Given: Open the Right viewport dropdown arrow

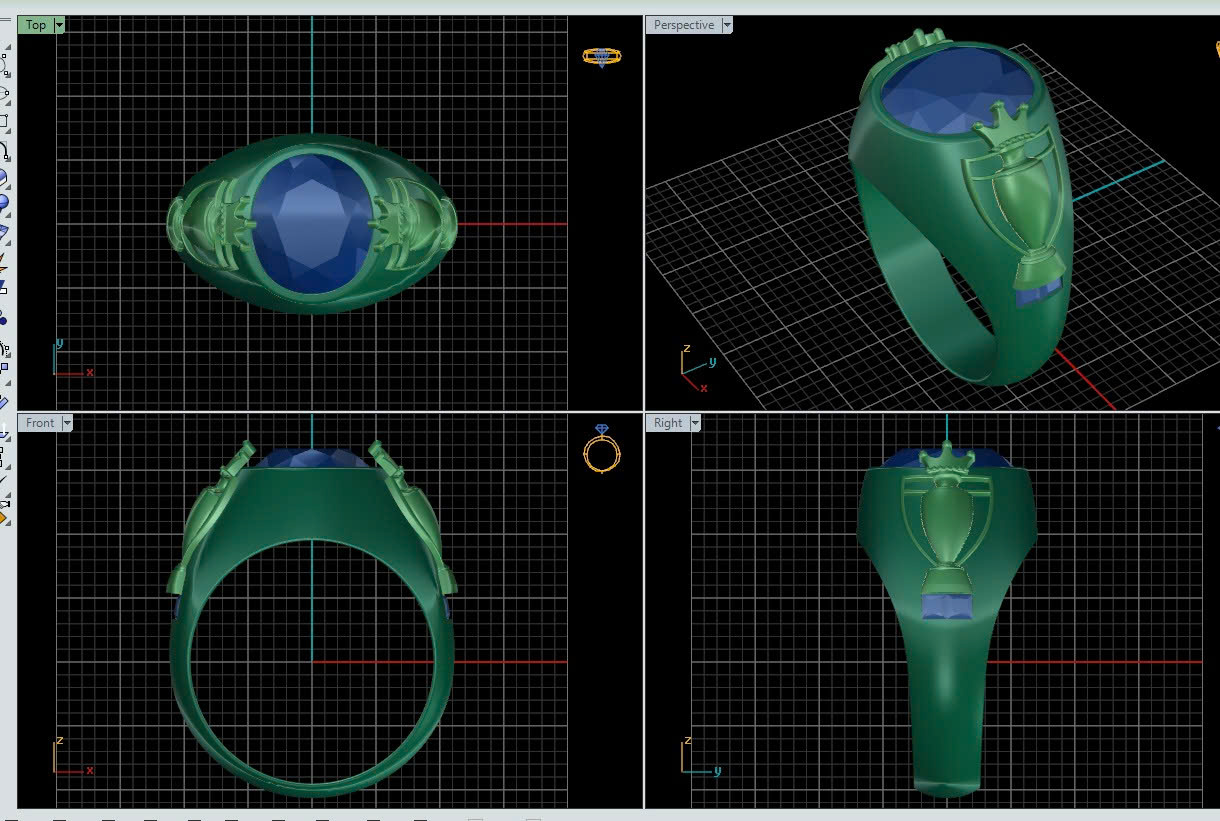Looking at the screenshot, I should pos(695,423).
